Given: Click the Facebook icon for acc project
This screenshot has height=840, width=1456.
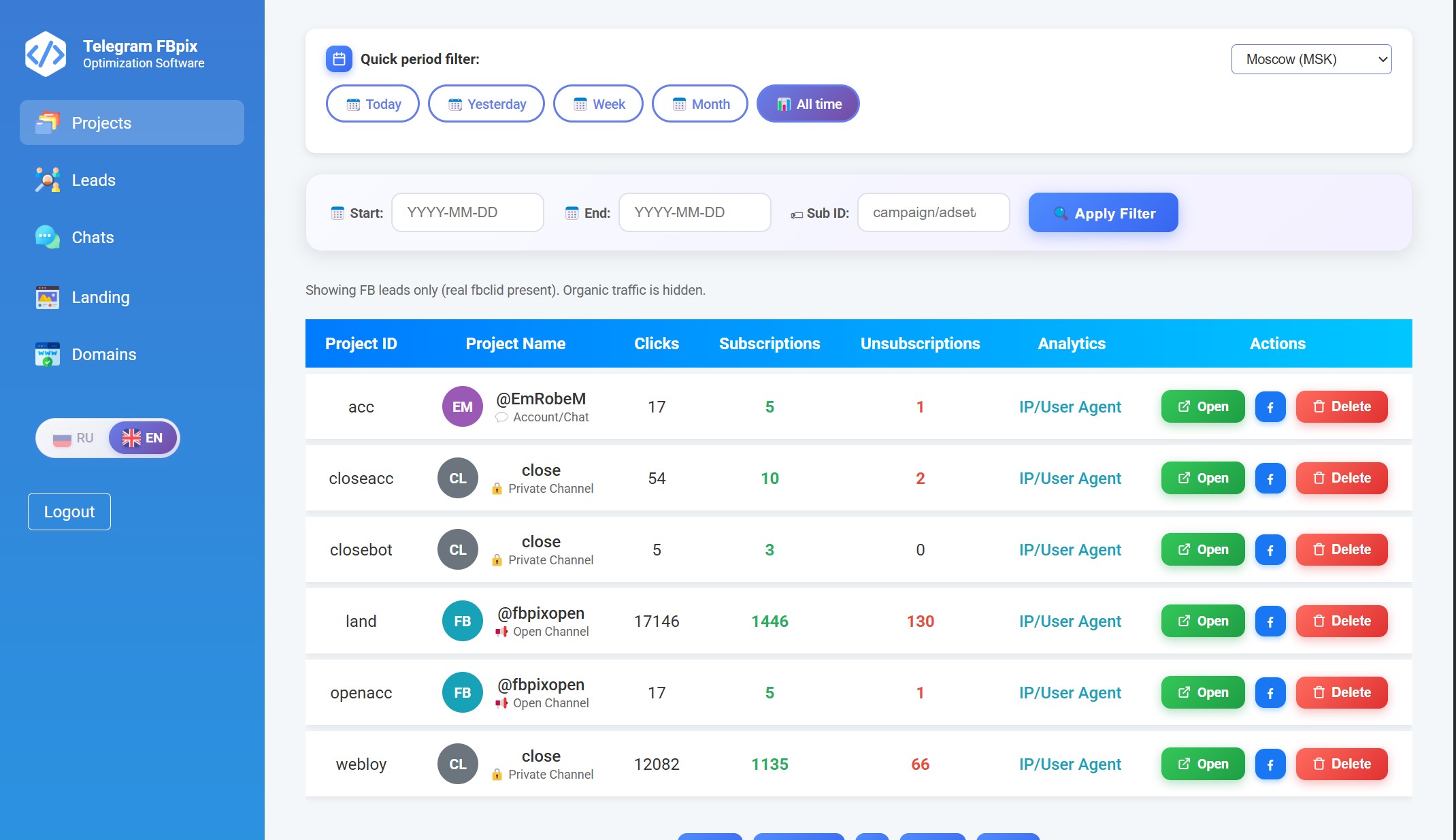Looking at the screenshot, I should point(1270,407).
